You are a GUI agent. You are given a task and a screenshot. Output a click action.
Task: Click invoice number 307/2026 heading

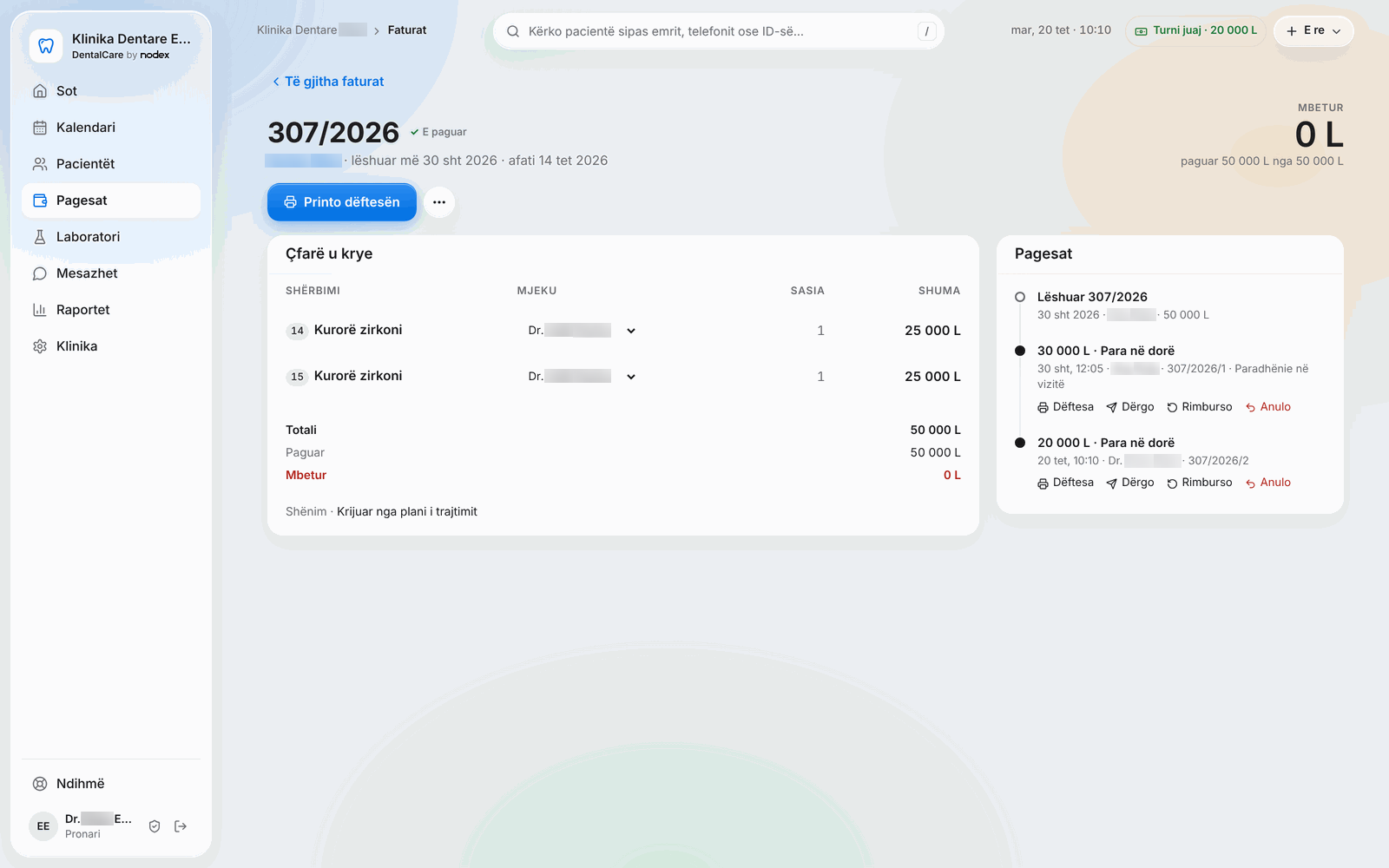[333, 133]
